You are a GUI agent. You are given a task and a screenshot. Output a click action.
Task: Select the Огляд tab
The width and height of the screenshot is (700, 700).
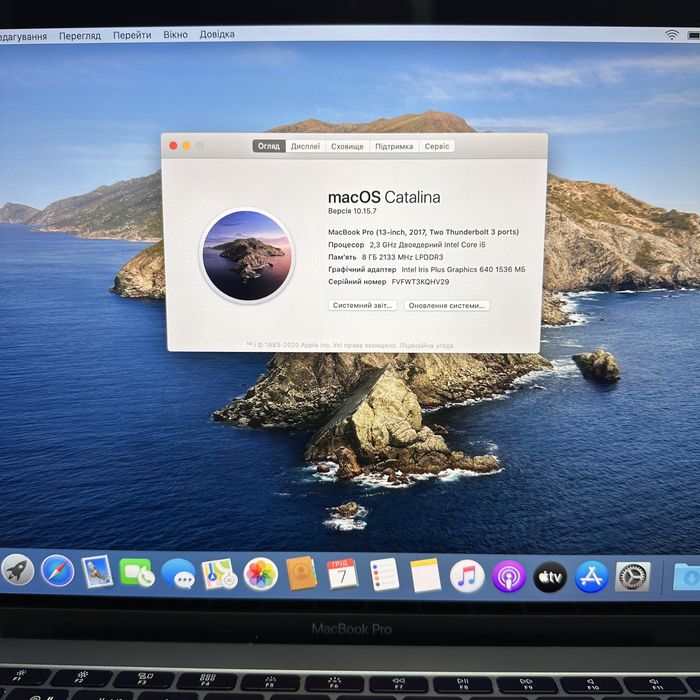coord(269,146)
